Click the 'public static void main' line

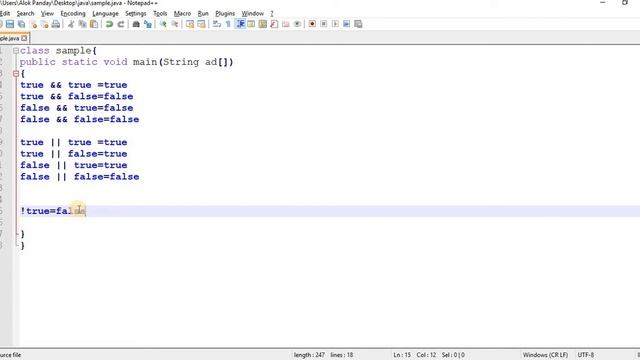click(127, 62)
